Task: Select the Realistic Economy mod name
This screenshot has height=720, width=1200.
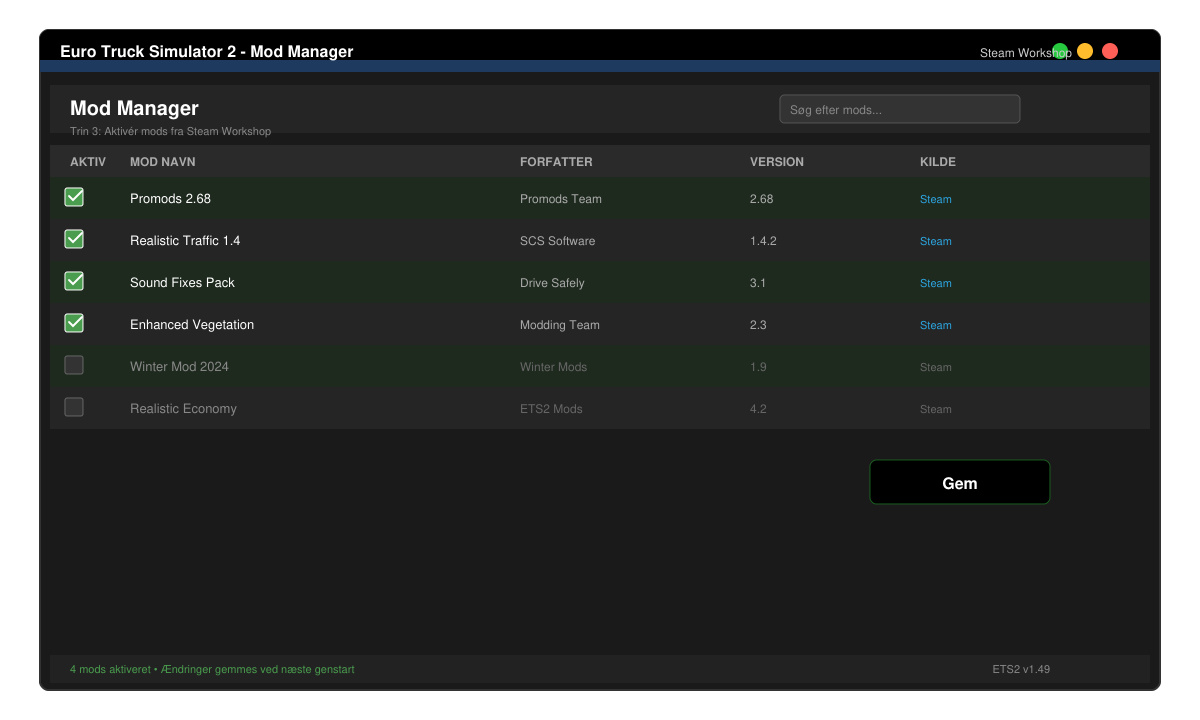Action: pyautogui.click(x=183, y=409)
